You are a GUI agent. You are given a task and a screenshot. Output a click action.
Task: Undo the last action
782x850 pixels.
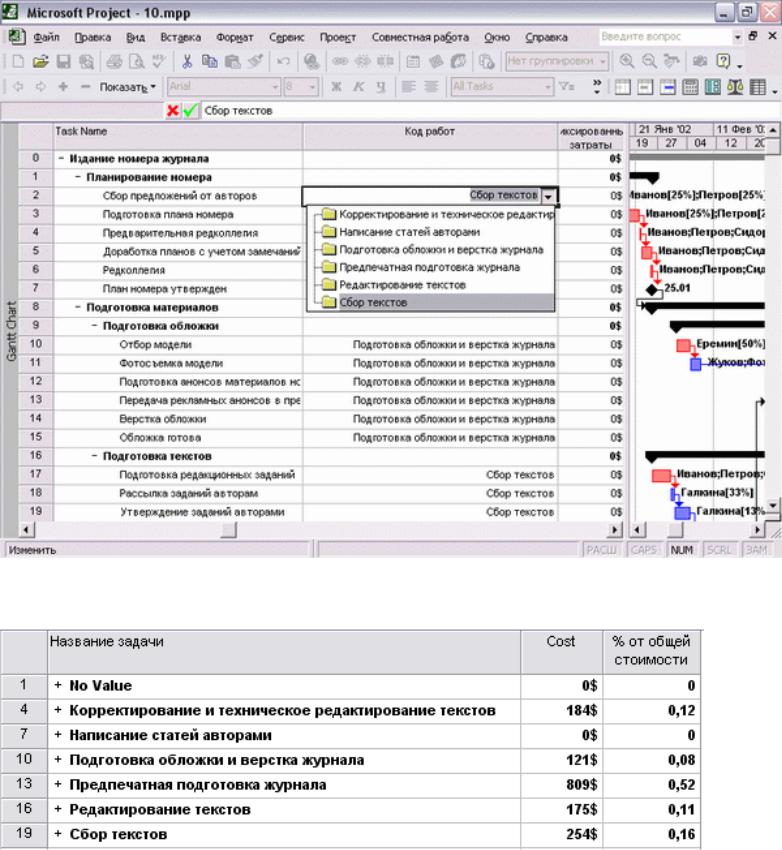click(x=283, y=62)
